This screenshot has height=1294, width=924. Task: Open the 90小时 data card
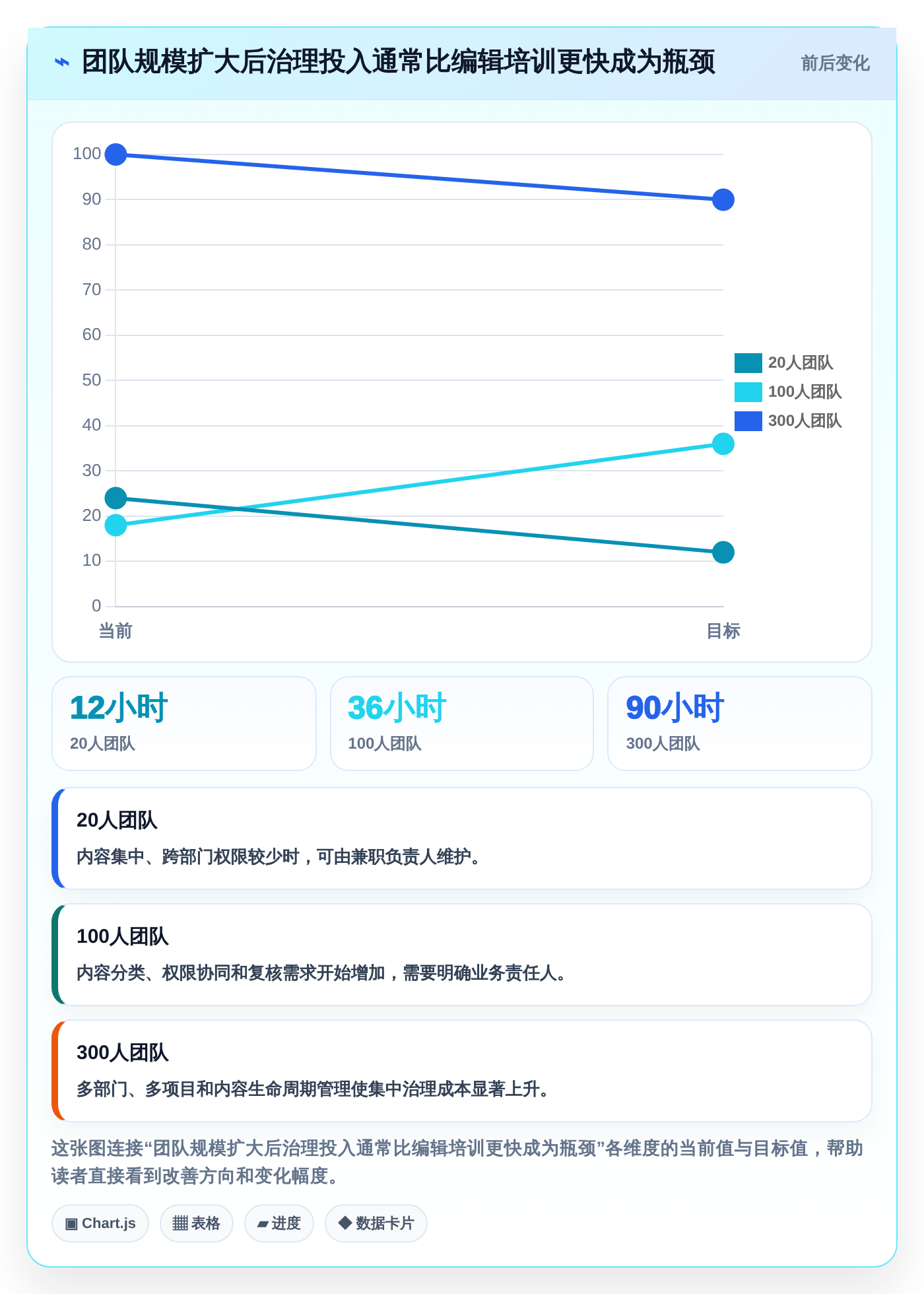(x=740, y=724)
